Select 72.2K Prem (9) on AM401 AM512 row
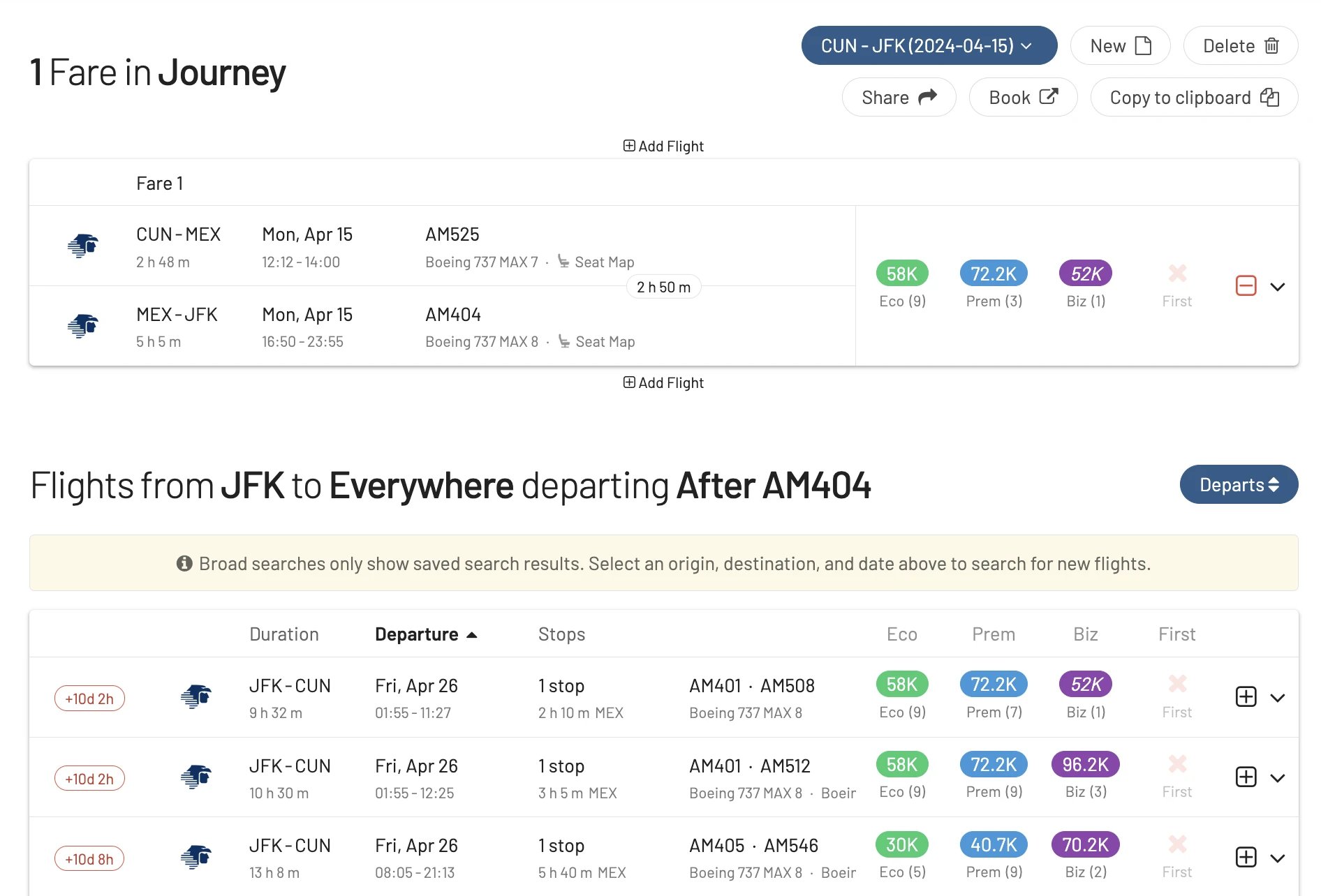The width and height of the screenshot is (1321, 896). coord(994,765)
